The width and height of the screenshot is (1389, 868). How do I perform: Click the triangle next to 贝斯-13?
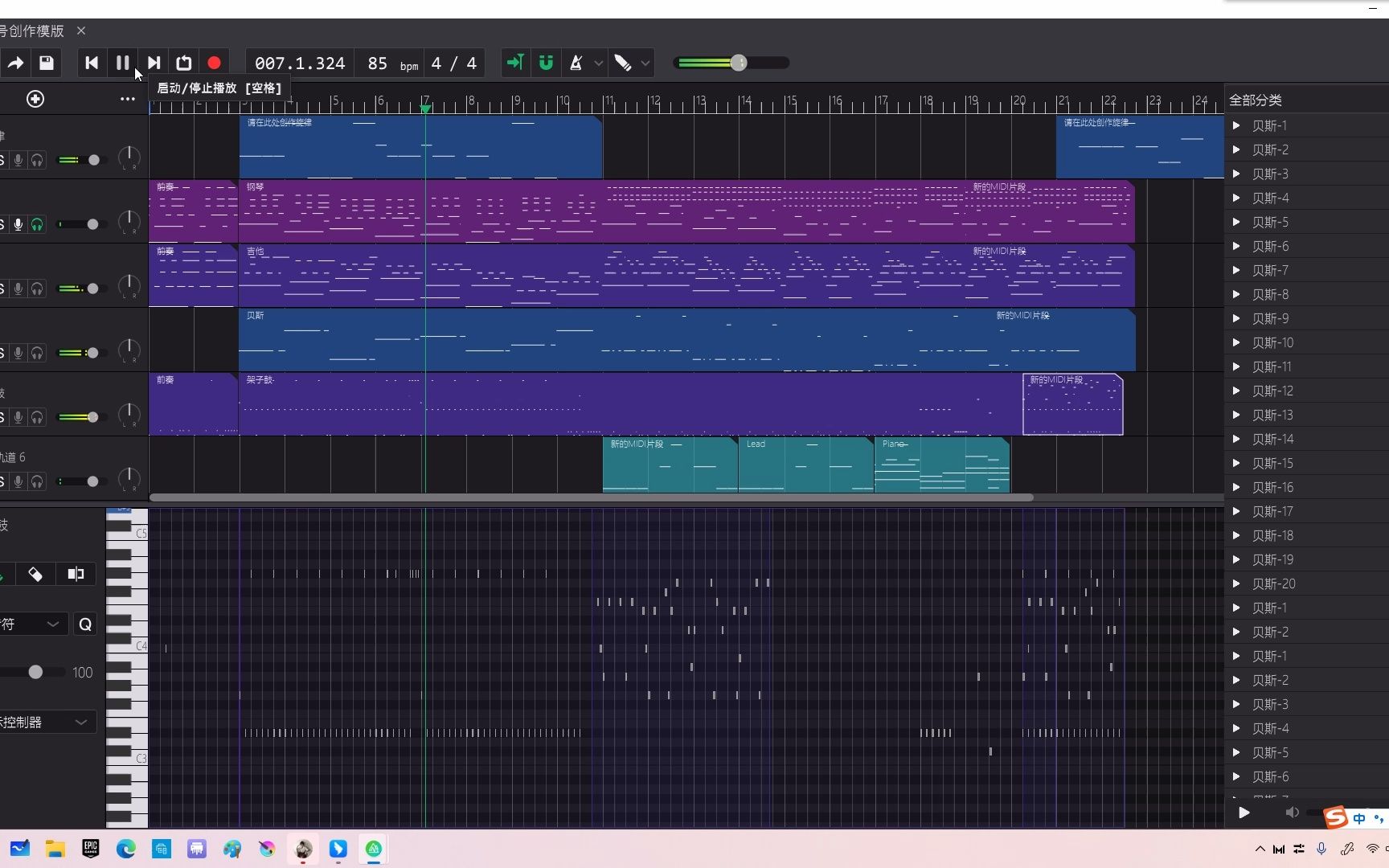tap(1236, 415)
